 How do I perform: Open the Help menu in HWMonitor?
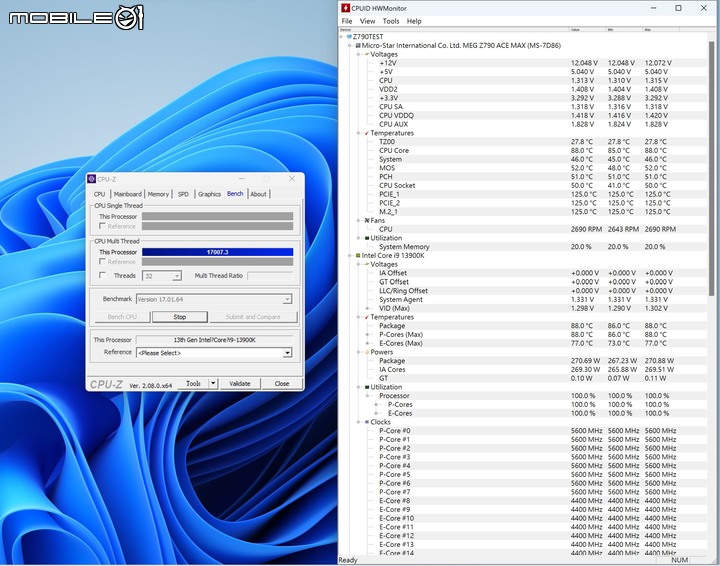point(414,21)
